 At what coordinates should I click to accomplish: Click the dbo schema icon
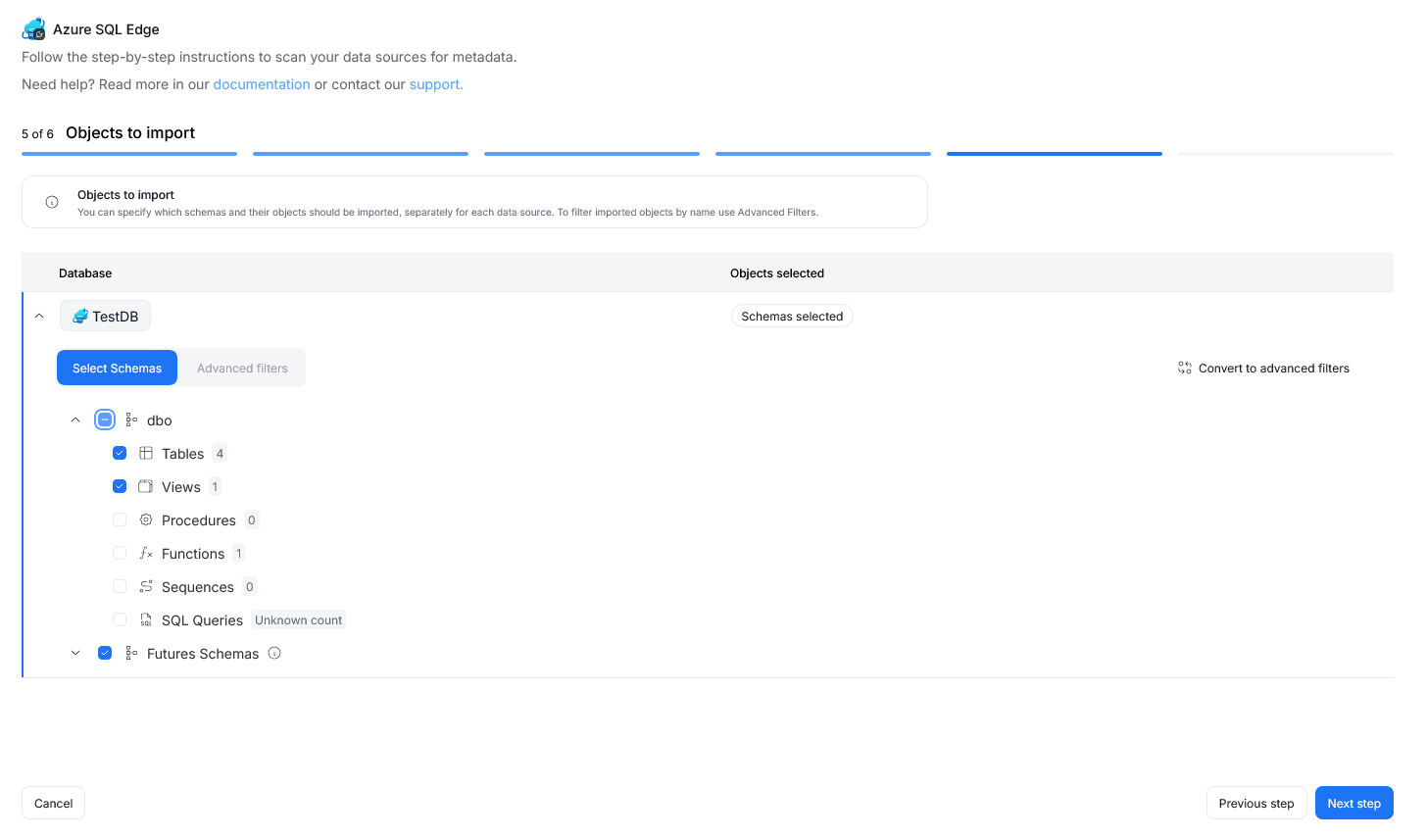(131, 420)
